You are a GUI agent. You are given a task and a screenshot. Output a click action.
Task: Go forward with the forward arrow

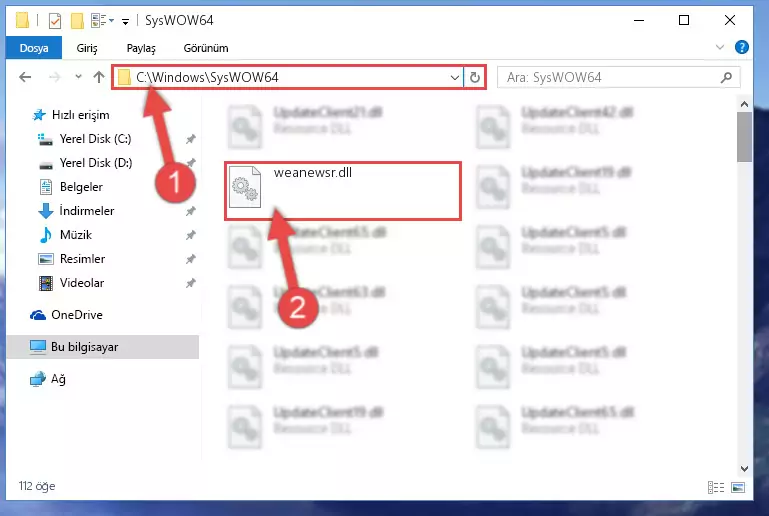(54, 77)
